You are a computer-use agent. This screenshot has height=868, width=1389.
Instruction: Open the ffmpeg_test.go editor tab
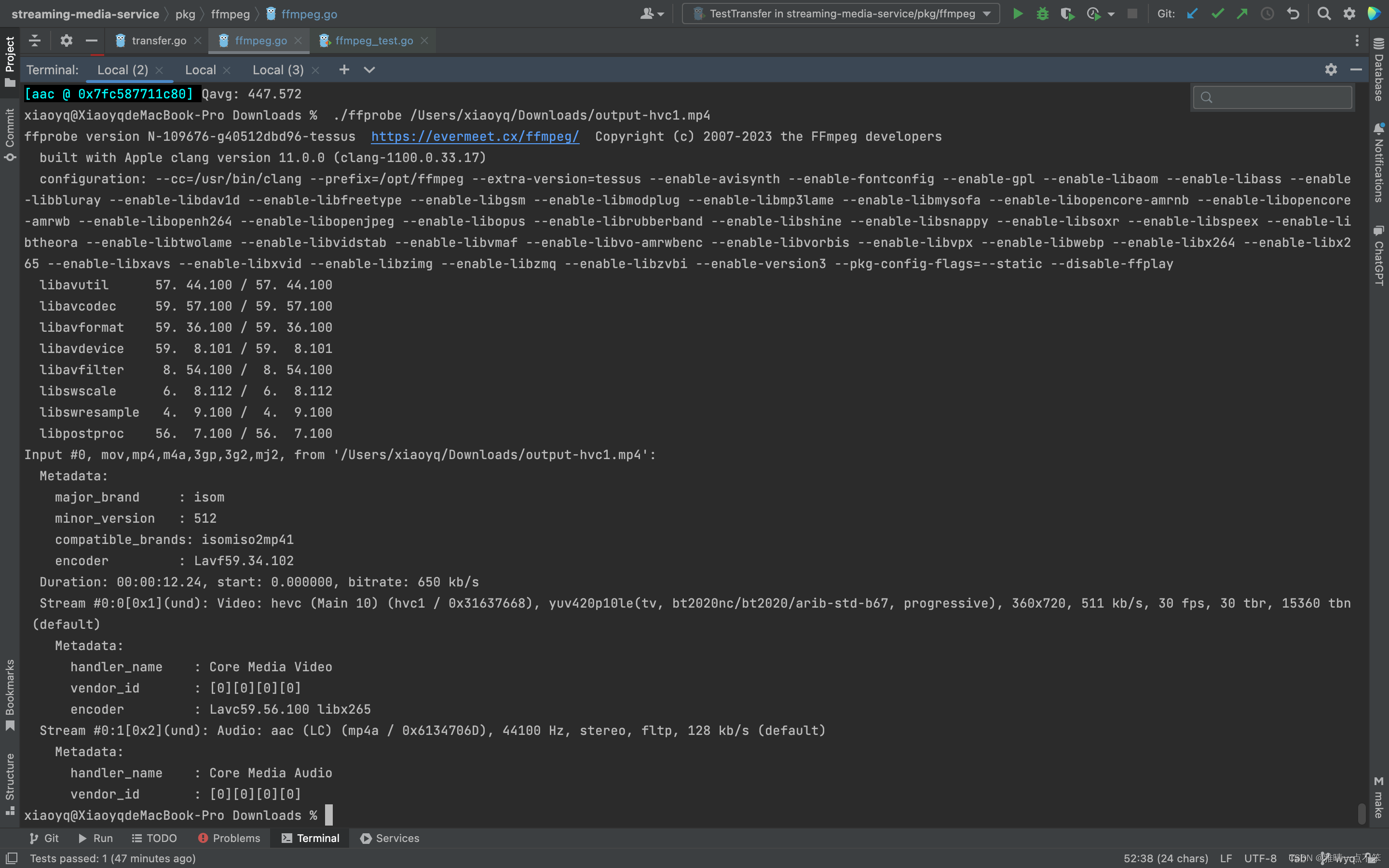click(x=374, y=41)
